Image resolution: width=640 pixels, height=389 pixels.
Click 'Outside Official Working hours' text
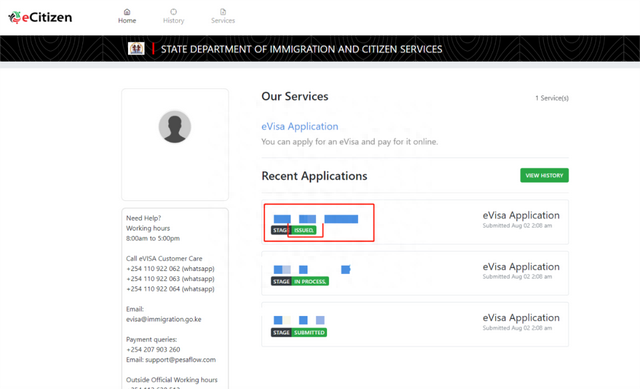(x=171, y=380)
